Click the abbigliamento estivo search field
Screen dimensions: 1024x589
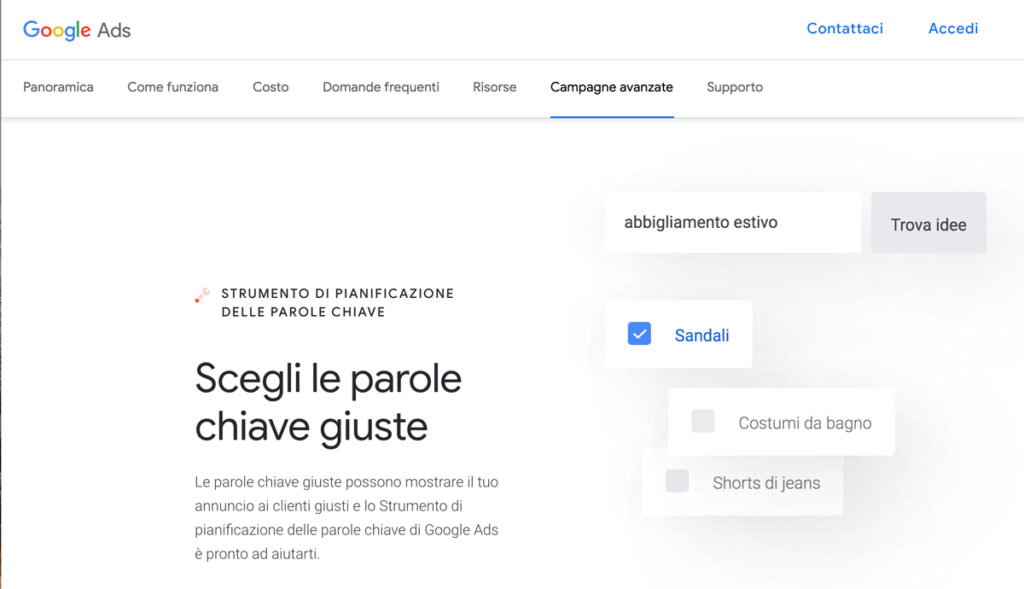[x=732, y=222]
